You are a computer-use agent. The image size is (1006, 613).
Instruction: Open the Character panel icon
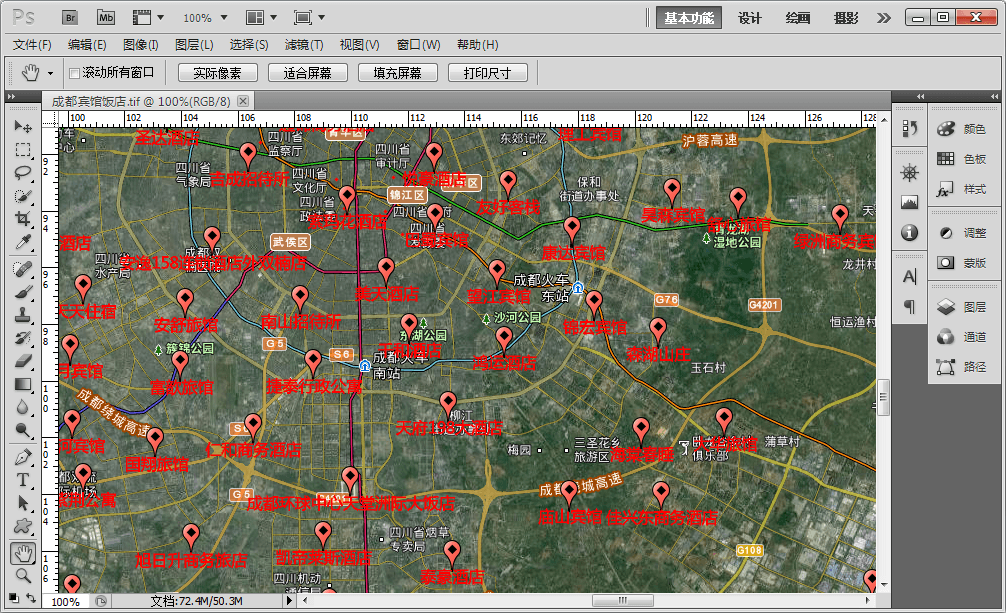[x=909, y=277]
